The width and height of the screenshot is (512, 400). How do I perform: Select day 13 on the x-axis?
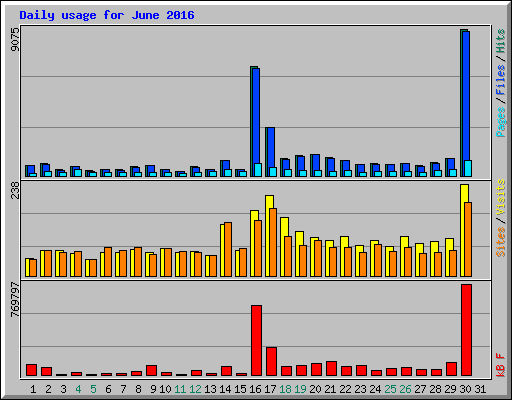(210, 389)
